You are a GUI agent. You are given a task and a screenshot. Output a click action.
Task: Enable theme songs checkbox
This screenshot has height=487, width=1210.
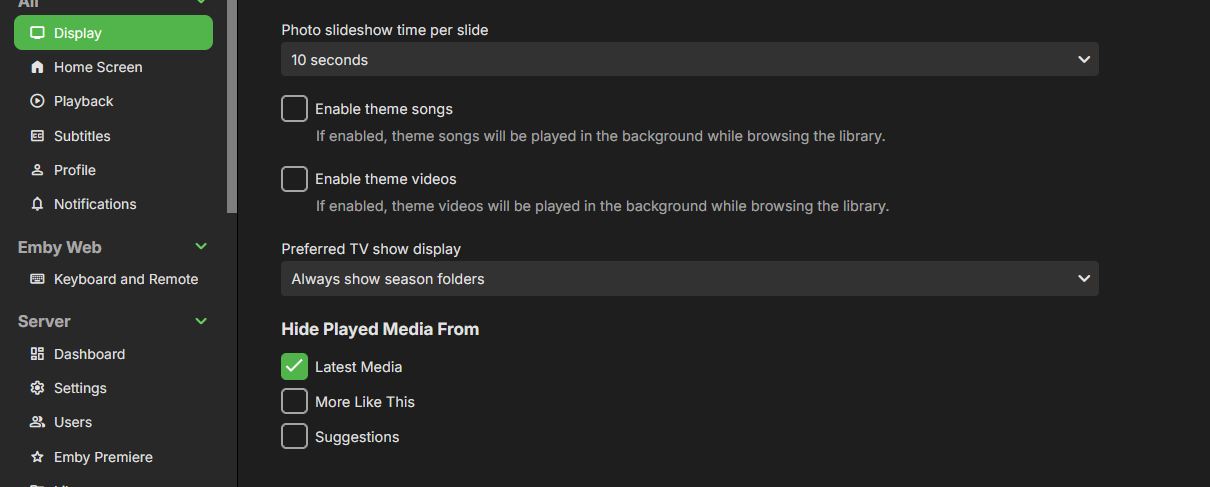(x=294, y=109)
